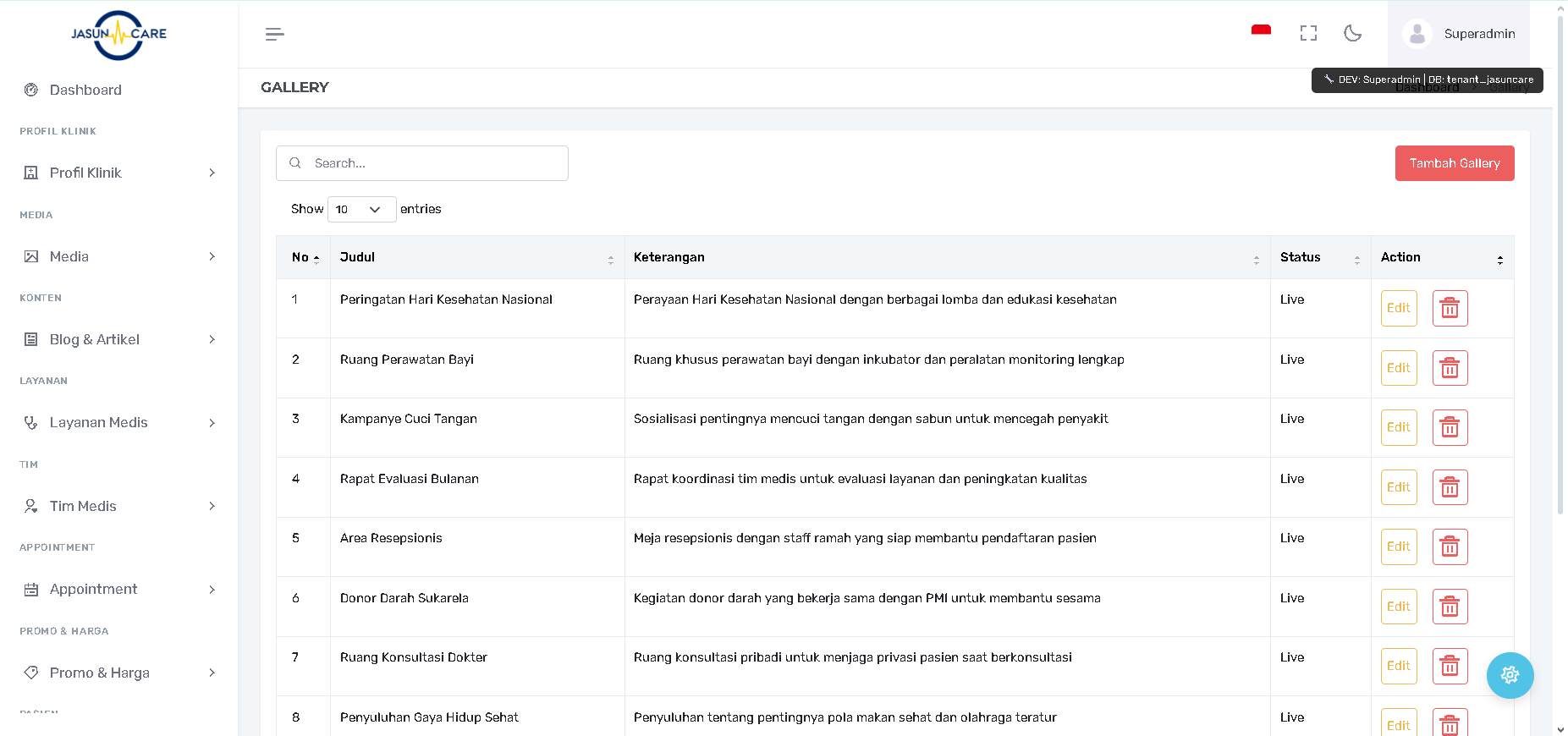Sort table by Status column header
This screenshot has height=736, width=1568.
click(1318, 258)
